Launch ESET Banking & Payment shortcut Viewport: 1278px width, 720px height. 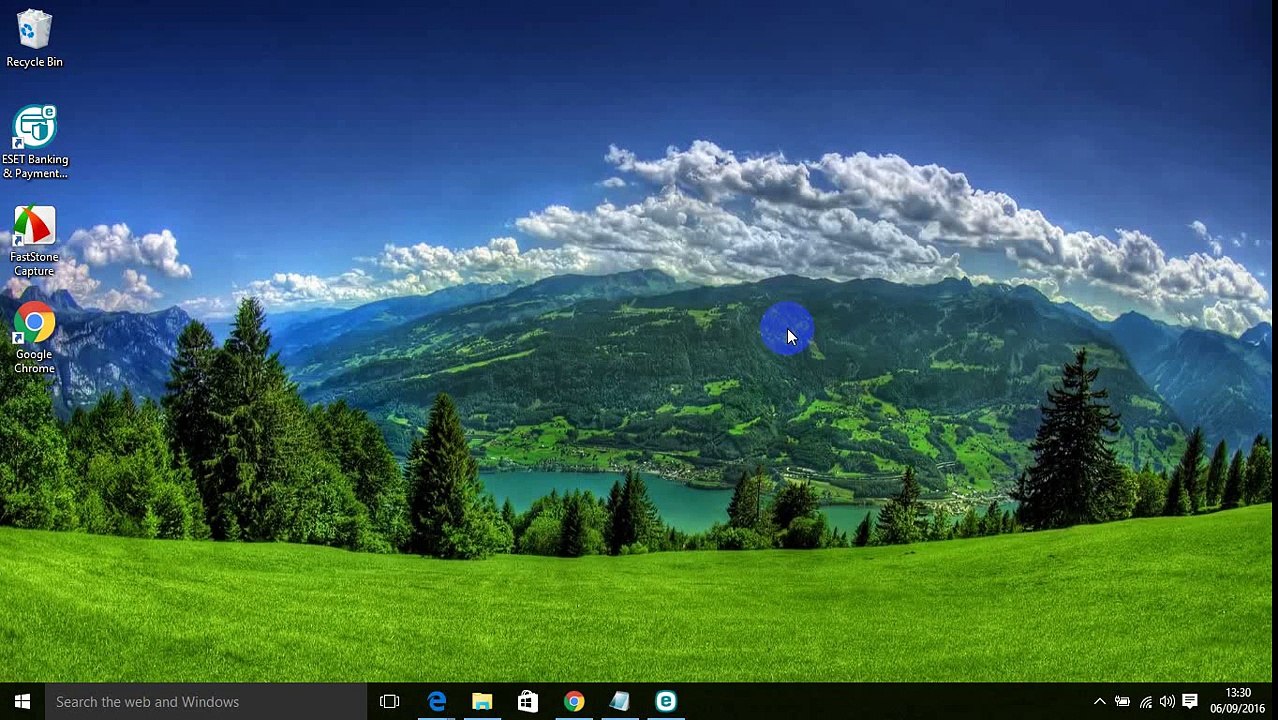(34, 142)
